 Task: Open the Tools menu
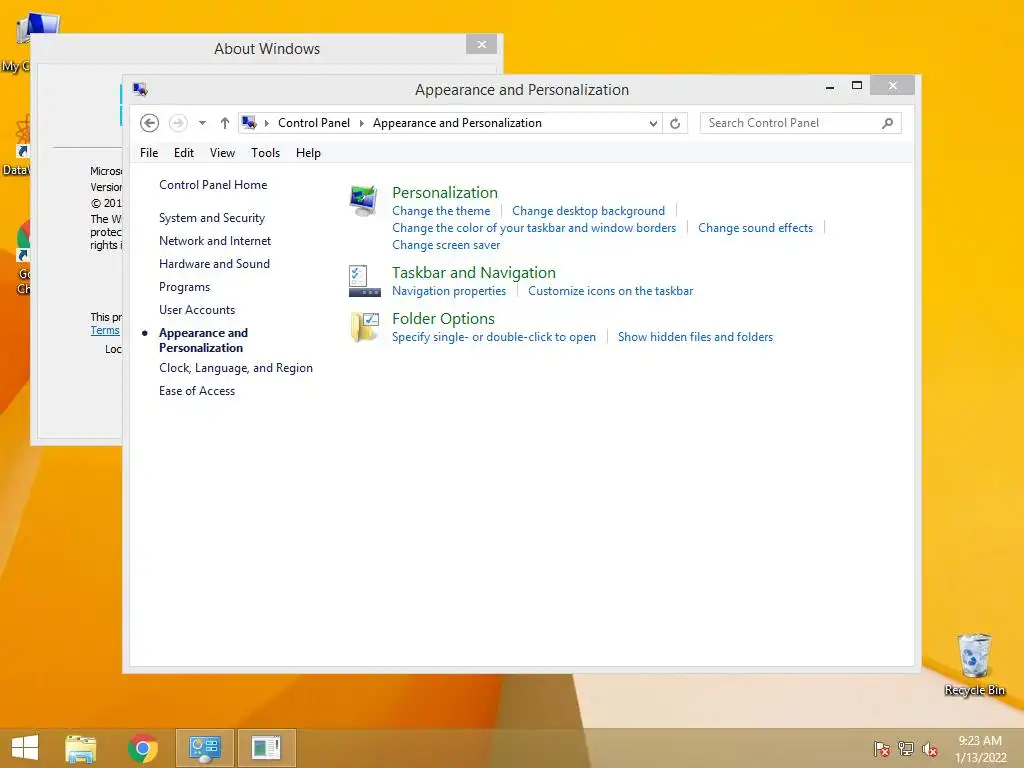(x=265, y=153)
